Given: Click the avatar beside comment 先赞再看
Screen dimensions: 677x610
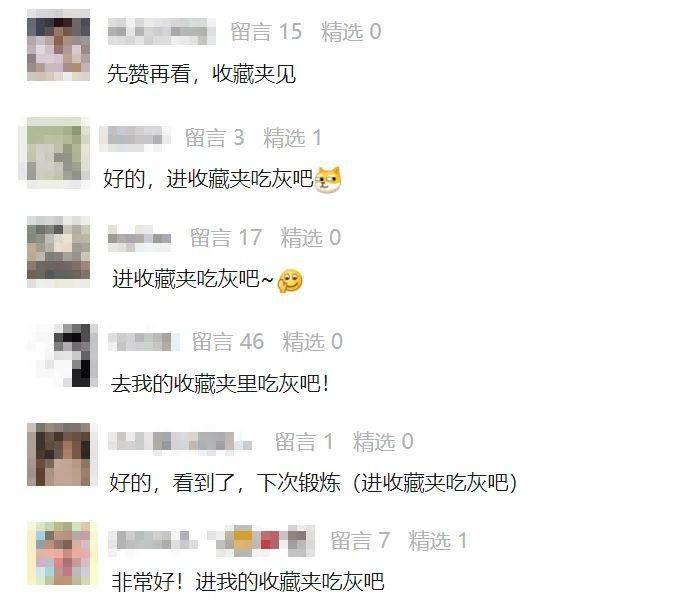Looking at the screenshot, I should (x=58, y=45).
